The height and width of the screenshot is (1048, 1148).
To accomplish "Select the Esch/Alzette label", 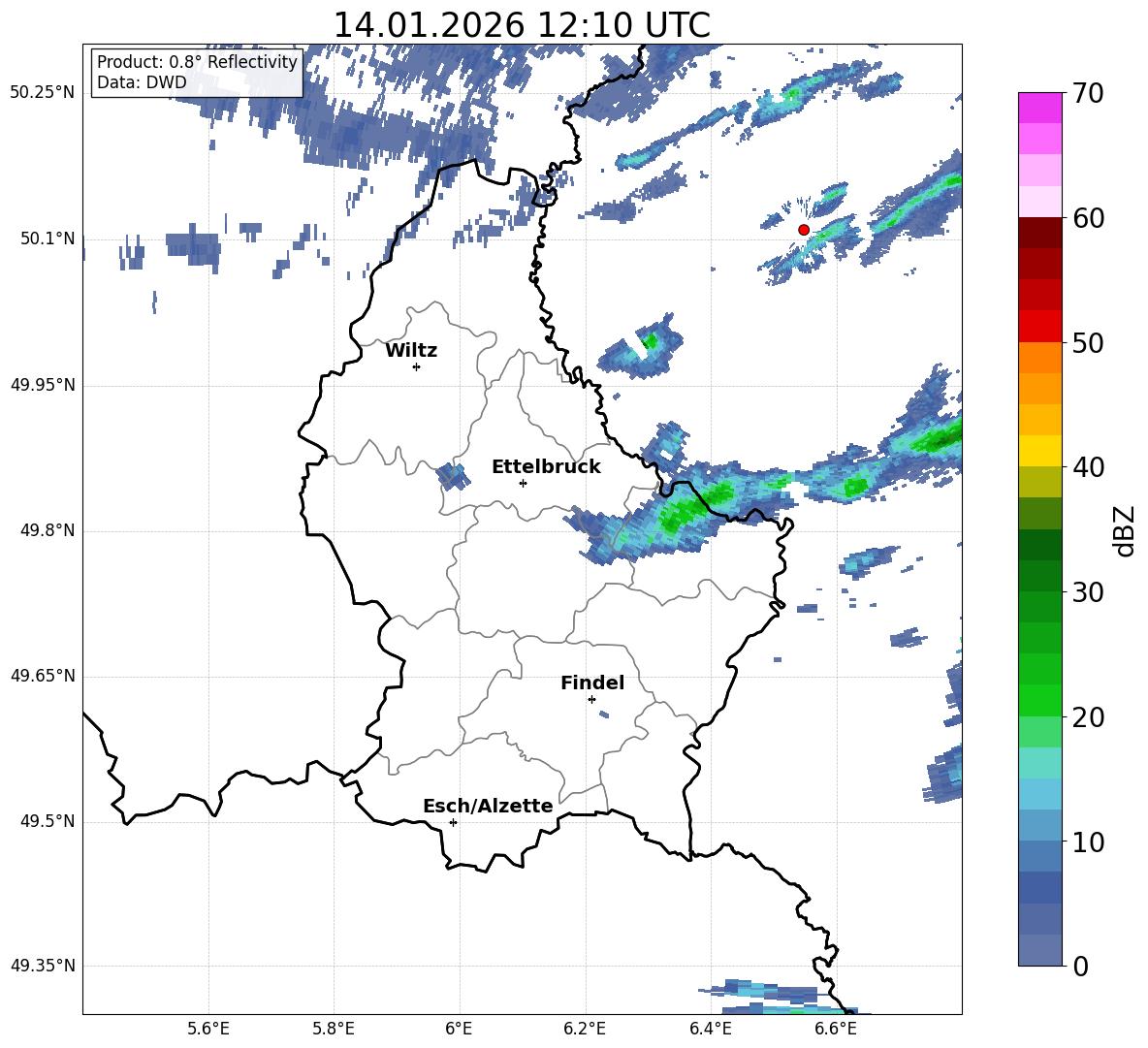I will coord(488,806).
